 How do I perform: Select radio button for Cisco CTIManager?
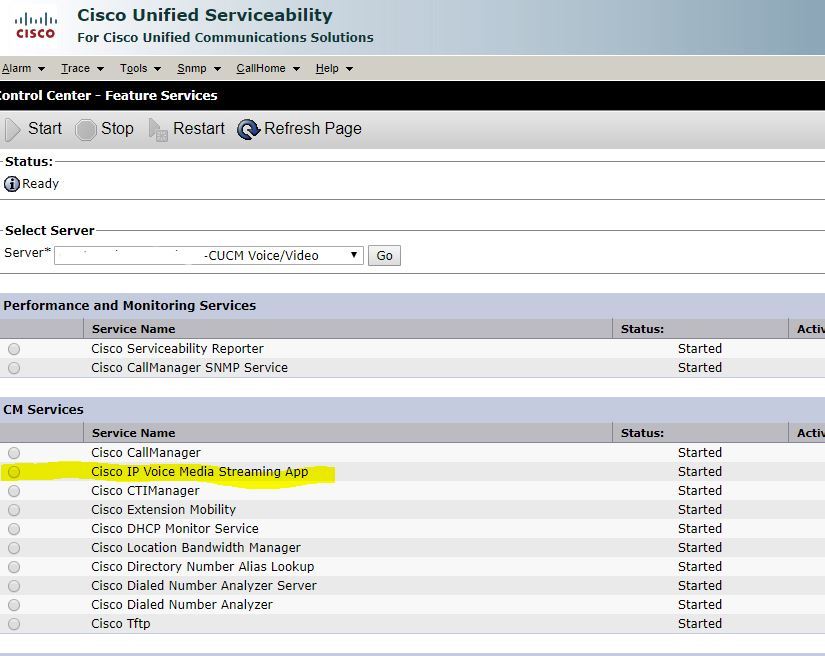15,490
